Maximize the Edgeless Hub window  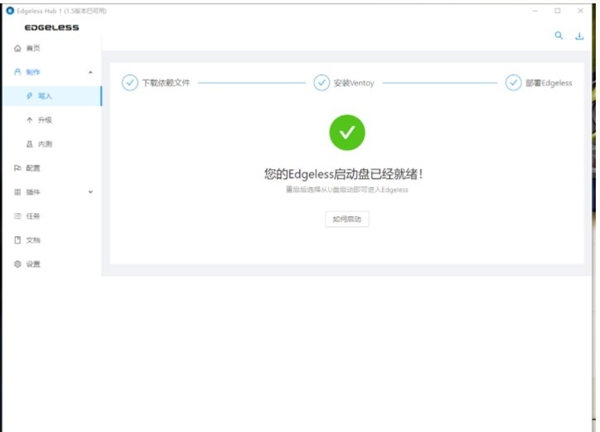pos(558,11)
